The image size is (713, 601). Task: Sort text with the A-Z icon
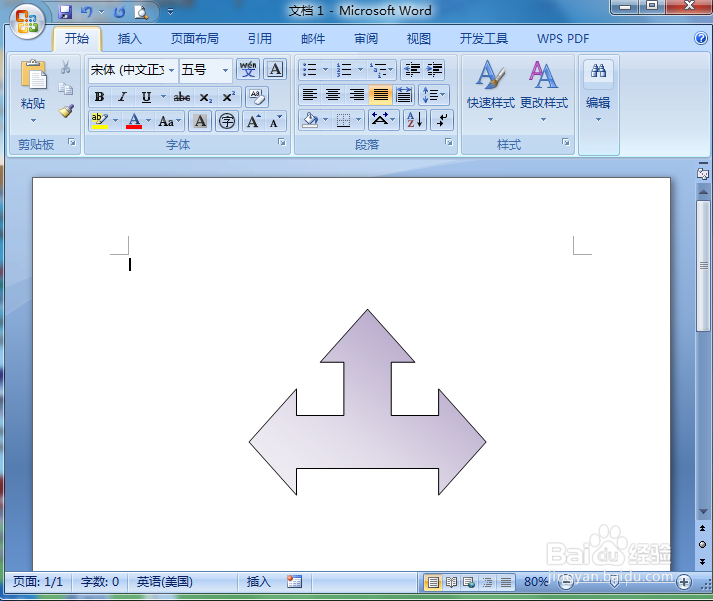tap(415, 120)
